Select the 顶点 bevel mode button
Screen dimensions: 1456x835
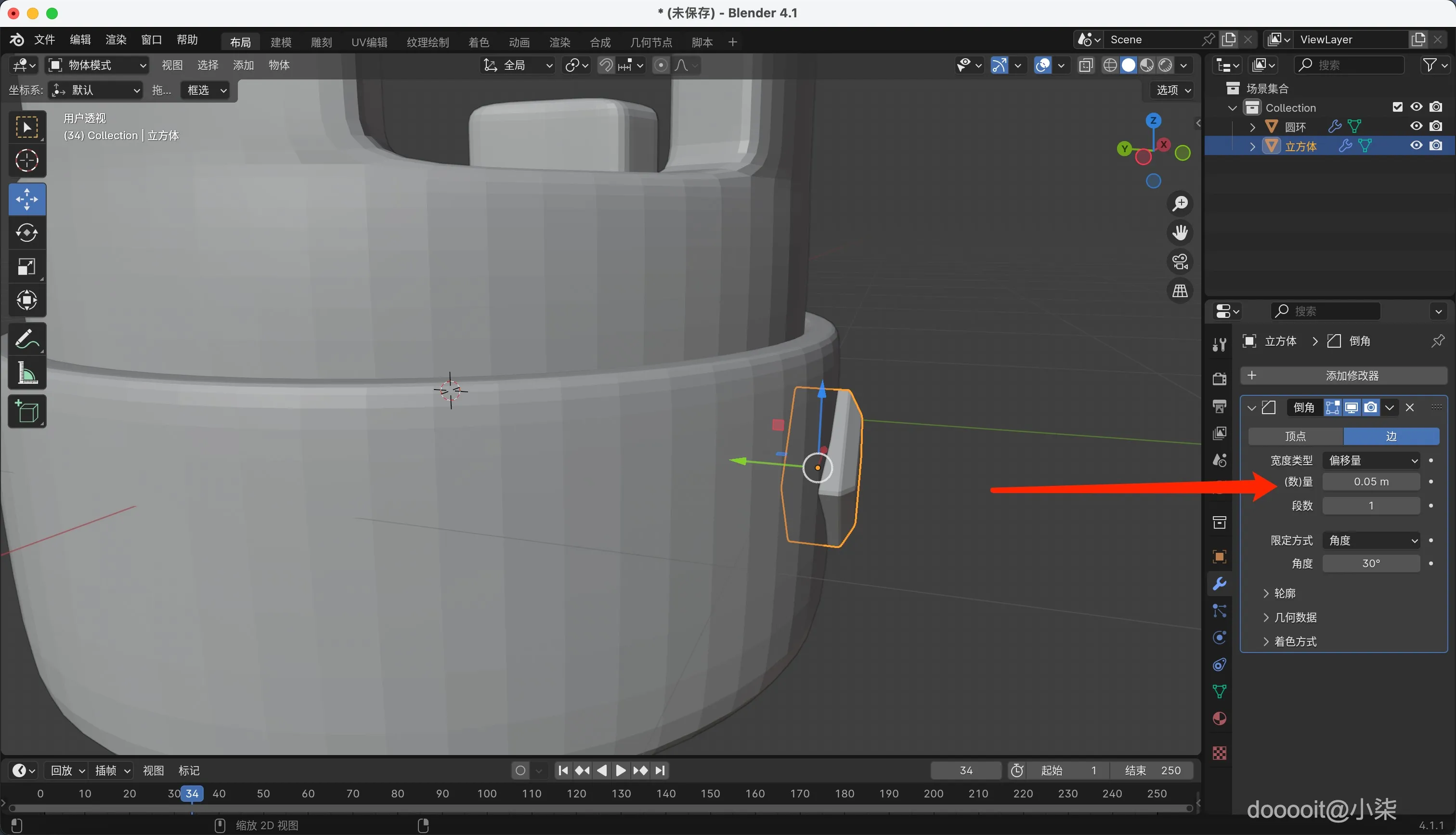pyautogui.click(x=1296, y=436)
